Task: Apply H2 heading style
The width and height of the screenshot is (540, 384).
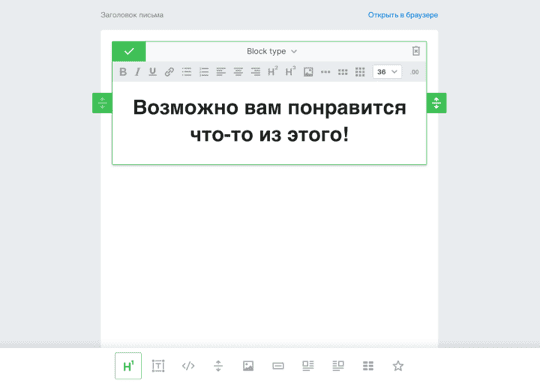Action: 273,72
